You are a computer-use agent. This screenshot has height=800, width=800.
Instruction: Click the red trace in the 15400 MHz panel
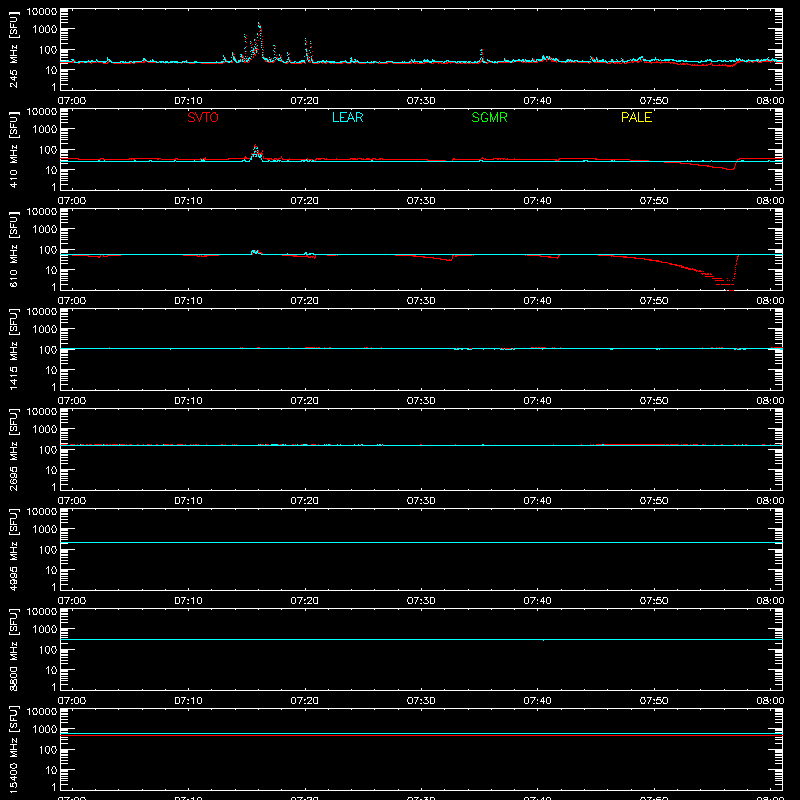pyautogui.click(x=421, y=735)
